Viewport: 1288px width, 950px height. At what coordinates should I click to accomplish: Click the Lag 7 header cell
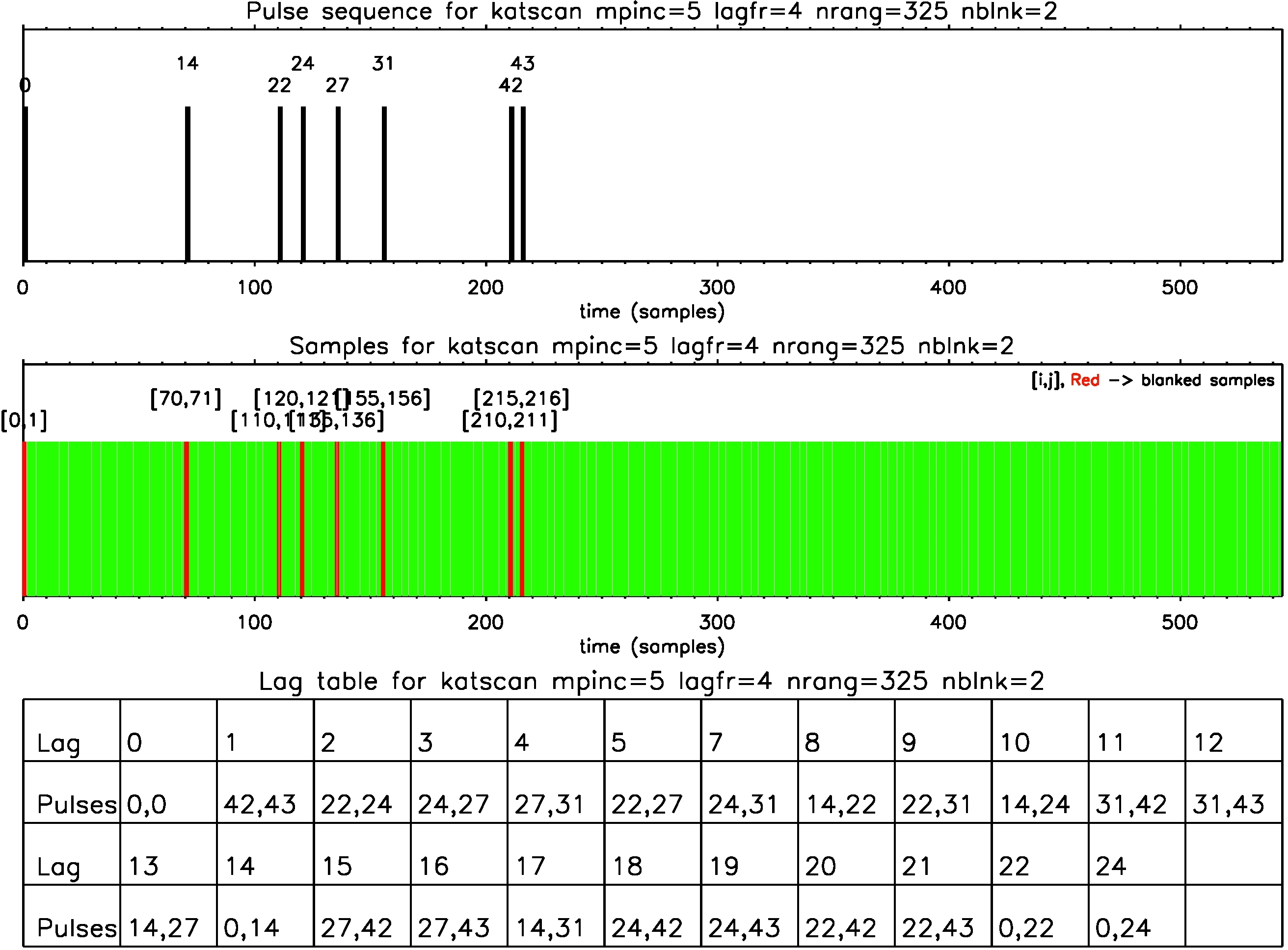(x=717, y=742)
